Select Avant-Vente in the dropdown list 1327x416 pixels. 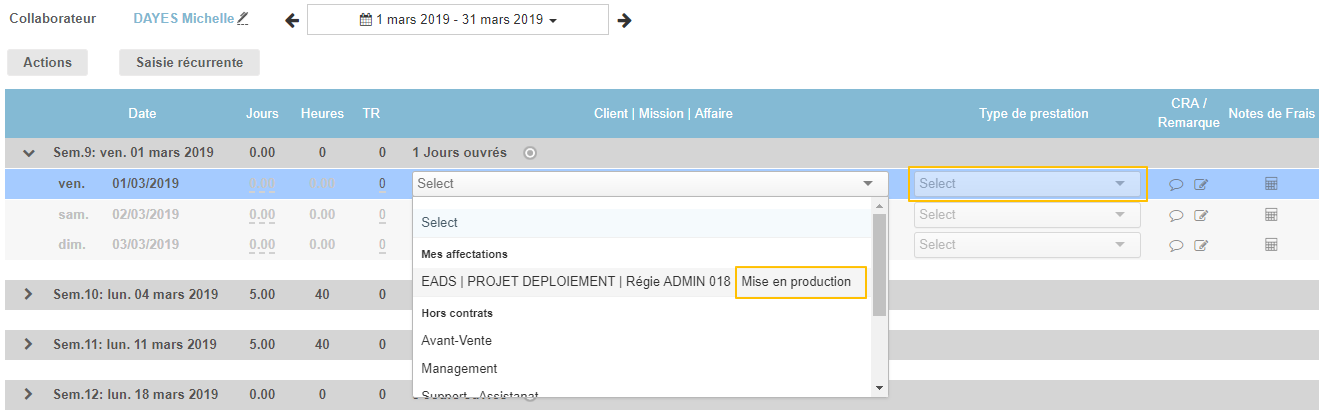(456, 341)
